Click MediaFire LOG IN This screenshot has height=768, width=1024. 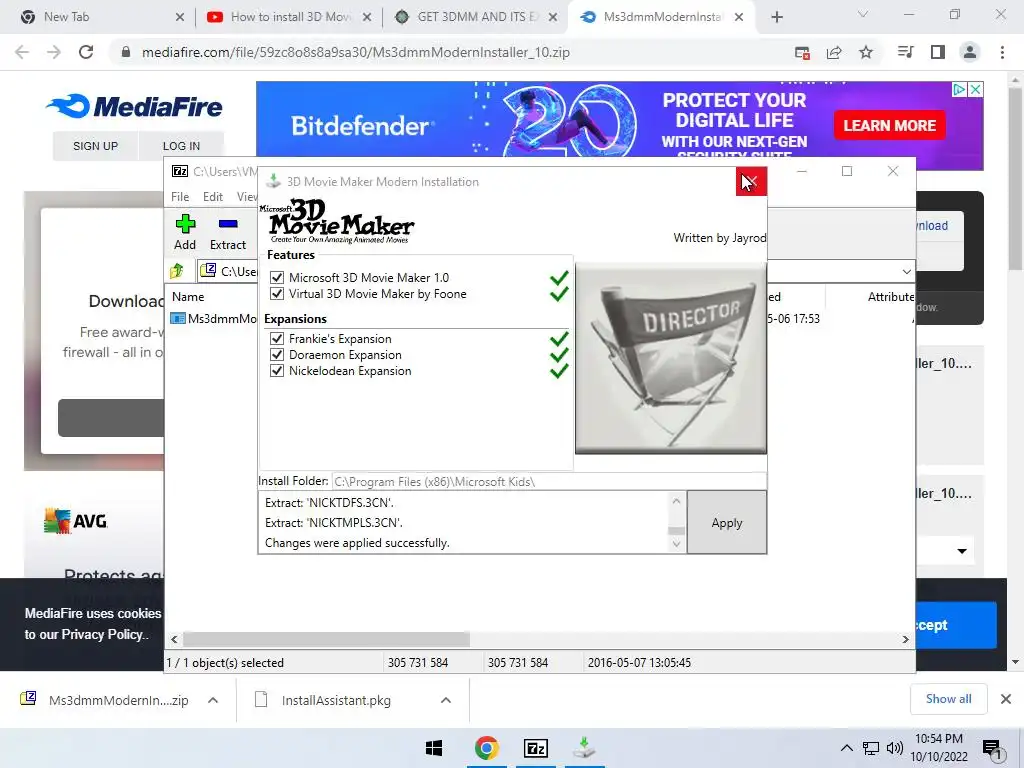click(x=181, y=146)
